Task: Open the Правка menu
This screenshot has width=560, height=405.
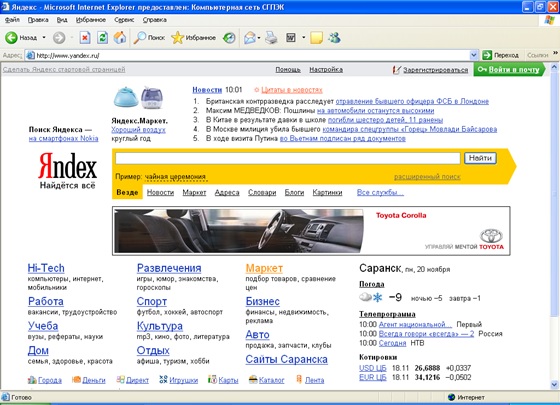Action: pos(38,20)
